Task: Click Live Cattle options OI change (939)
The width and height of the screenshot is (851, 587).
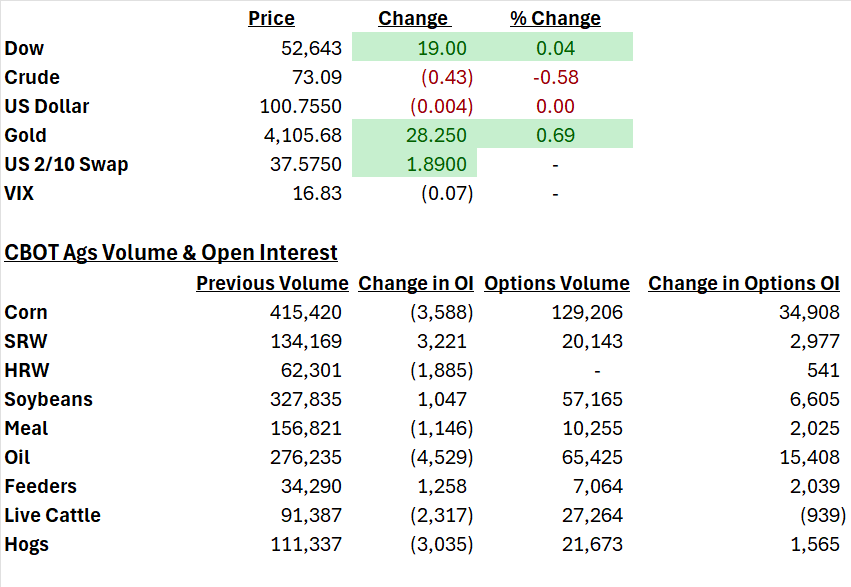Action: tap(823, 515)
